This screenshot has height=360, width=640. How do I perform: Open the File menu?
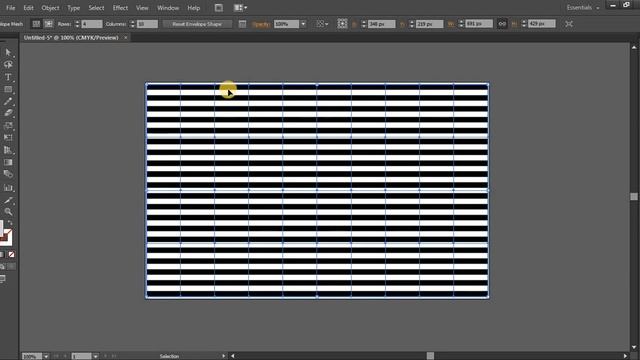click(10, 8)
